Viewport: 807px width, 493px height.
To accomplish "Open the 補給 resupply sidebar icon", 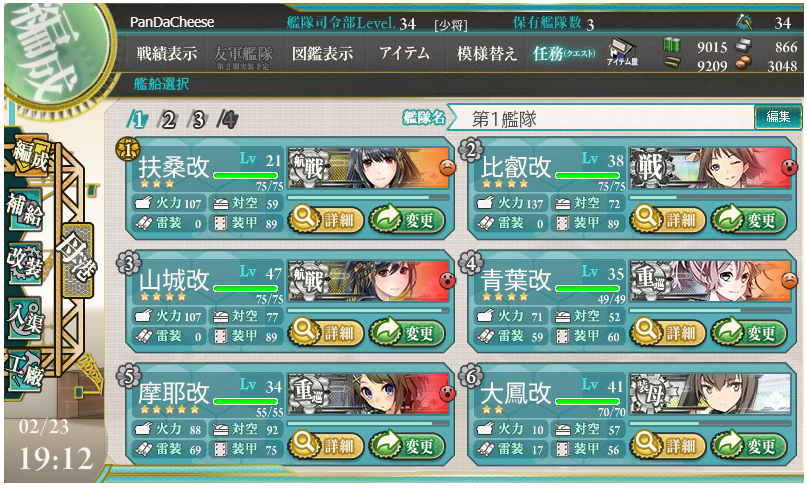I will 25,209.
